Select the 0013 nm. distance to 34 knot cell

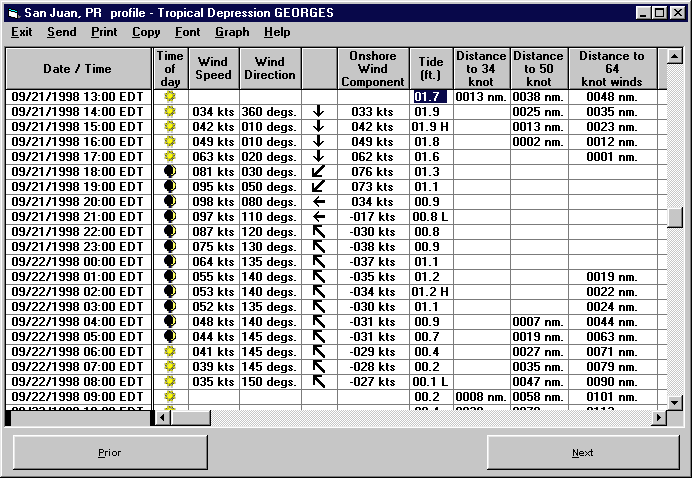click(x=481, y=97)
